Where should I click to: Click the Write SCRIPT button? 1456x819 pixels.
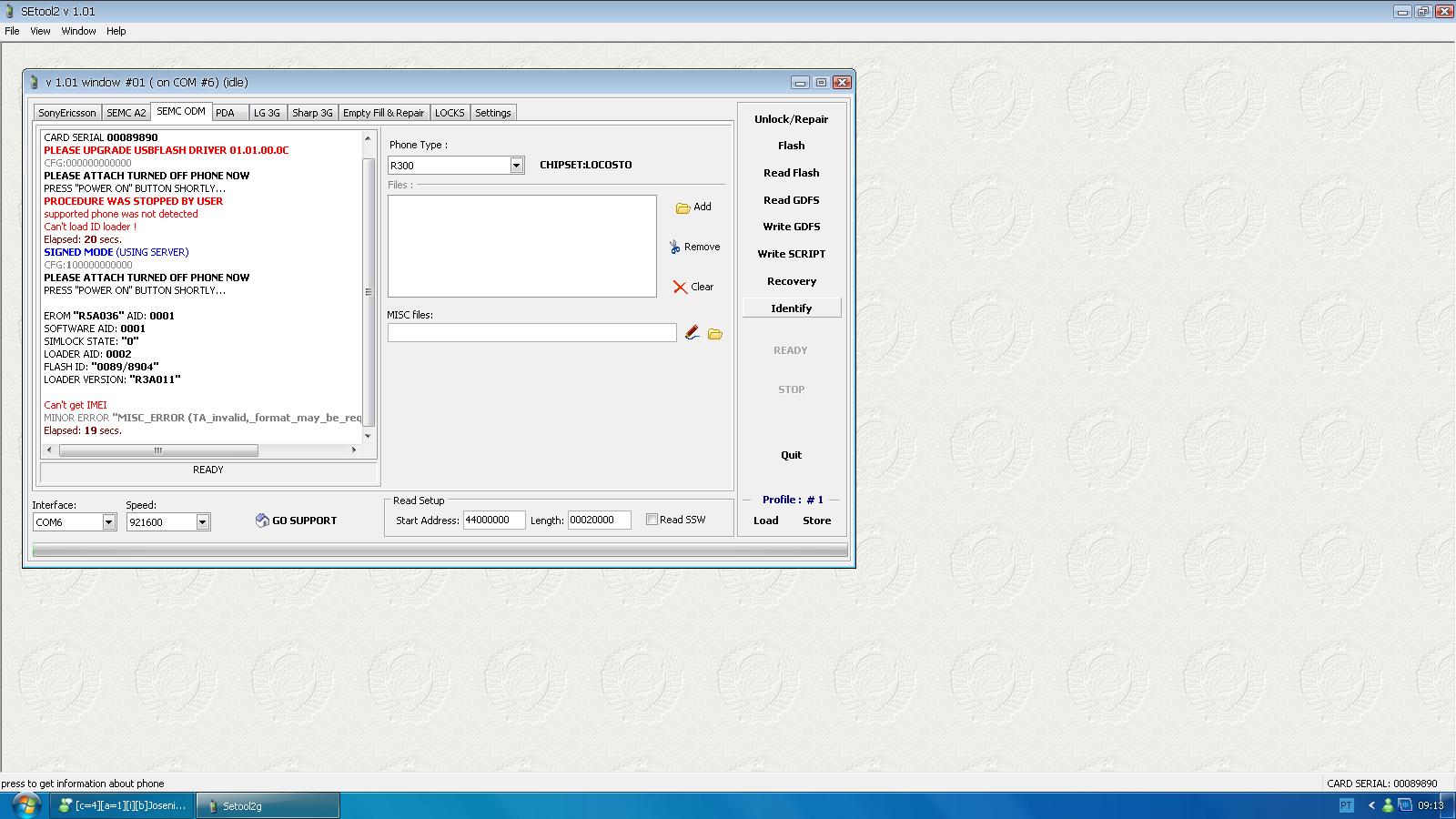click(792, 254)
